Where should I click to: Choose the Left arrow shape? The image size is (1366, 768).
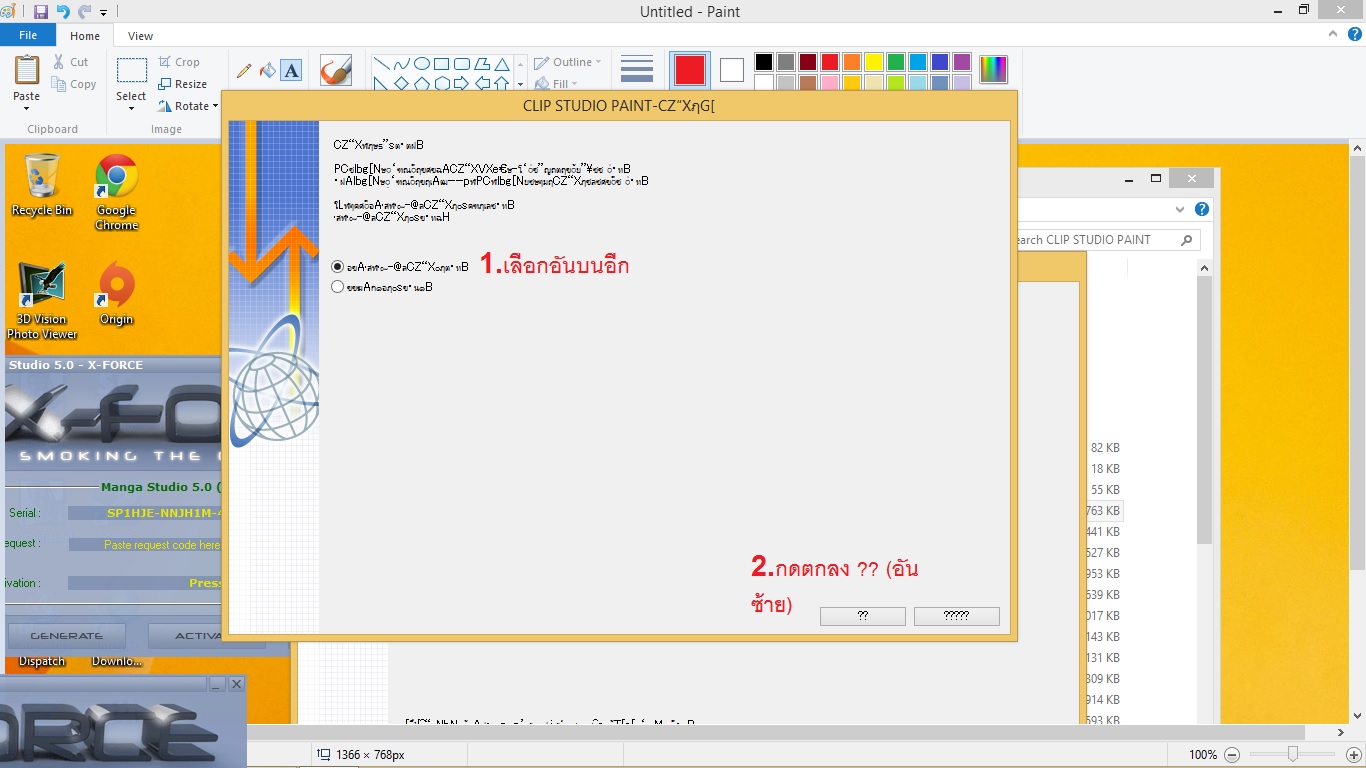click(482, 83)
